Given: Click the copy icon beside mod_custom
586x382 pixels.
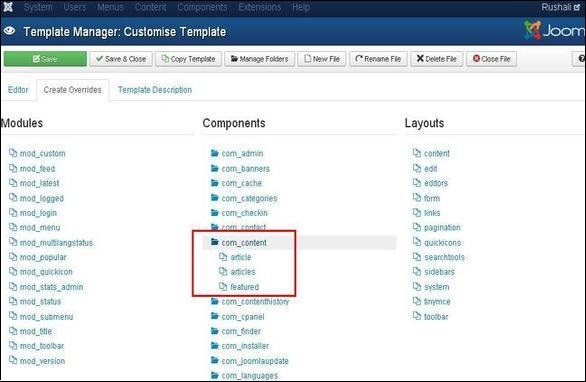Looking at the screenshot, I should (x=13, y=153).
